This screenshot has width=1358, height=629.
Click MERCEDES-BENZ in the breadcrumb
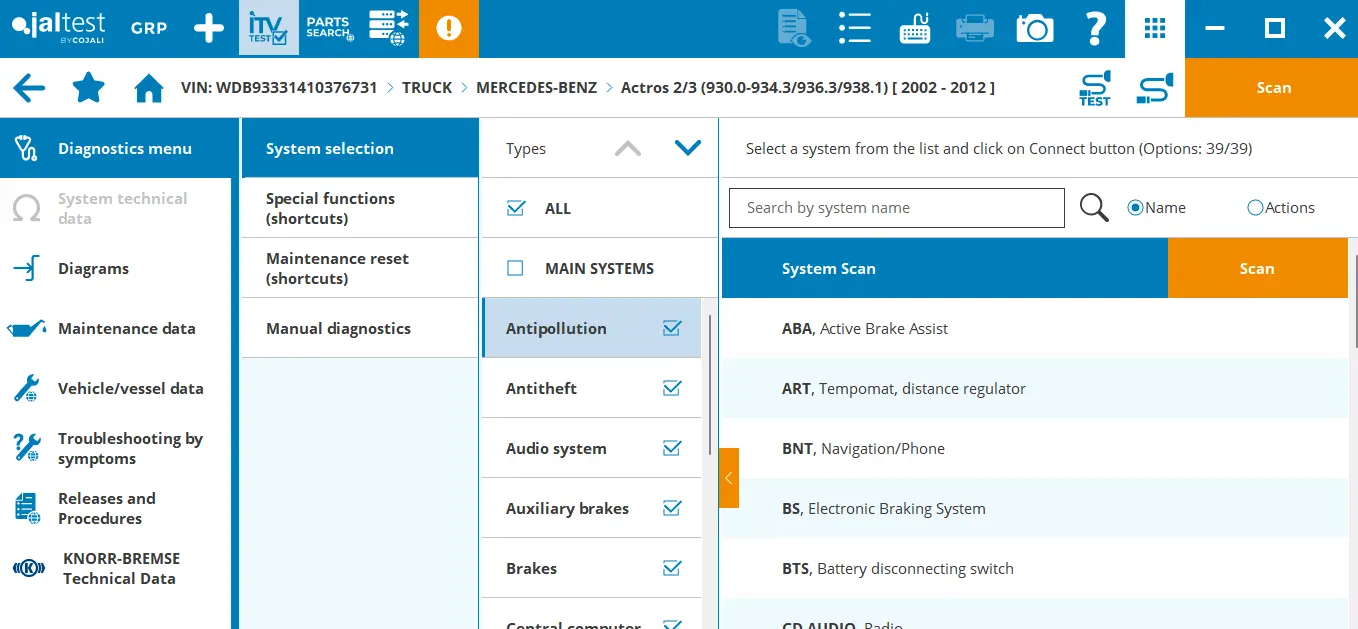coord(536,88)
